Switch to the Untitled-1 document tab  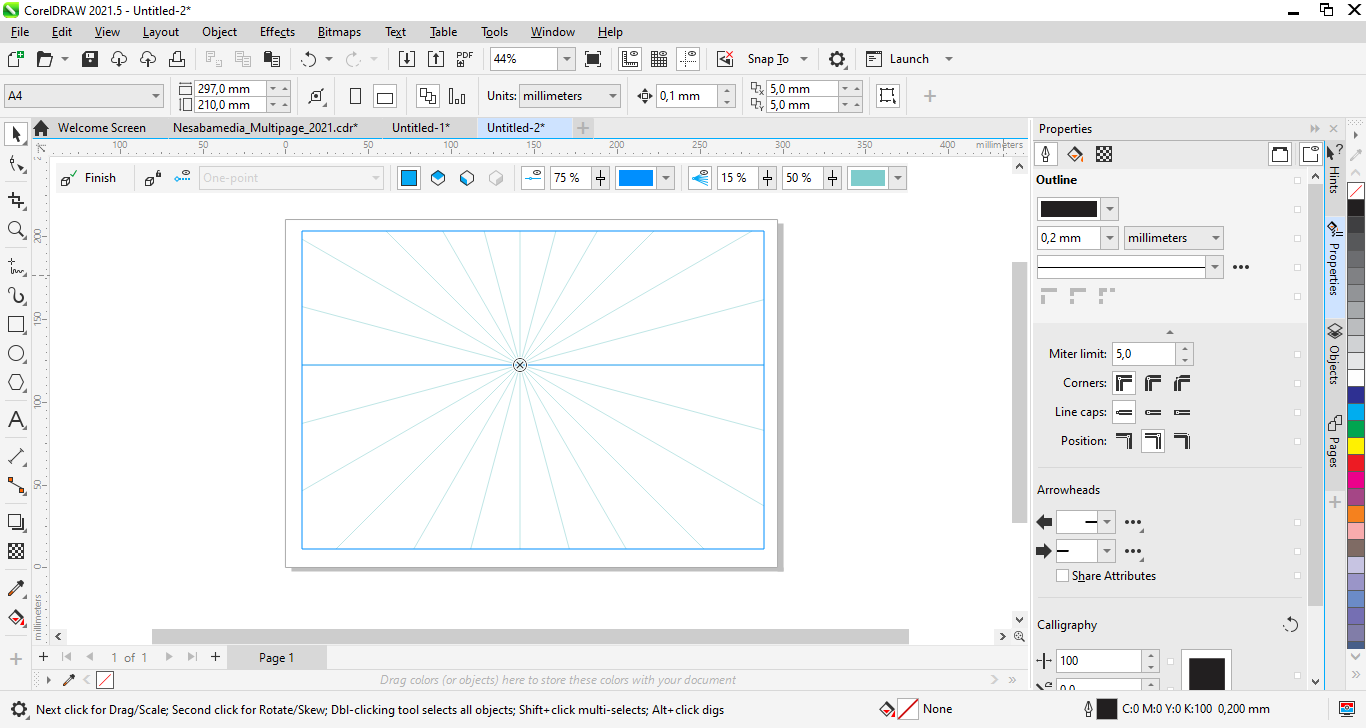coord(420,128)
